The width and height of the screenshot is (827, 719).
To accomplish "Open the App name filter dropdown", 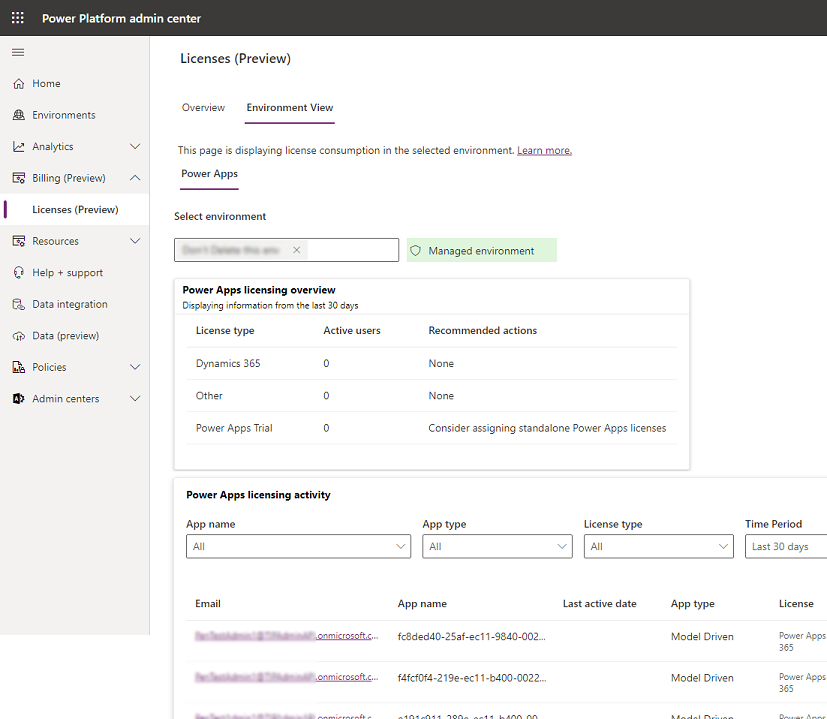I will 299,547.
